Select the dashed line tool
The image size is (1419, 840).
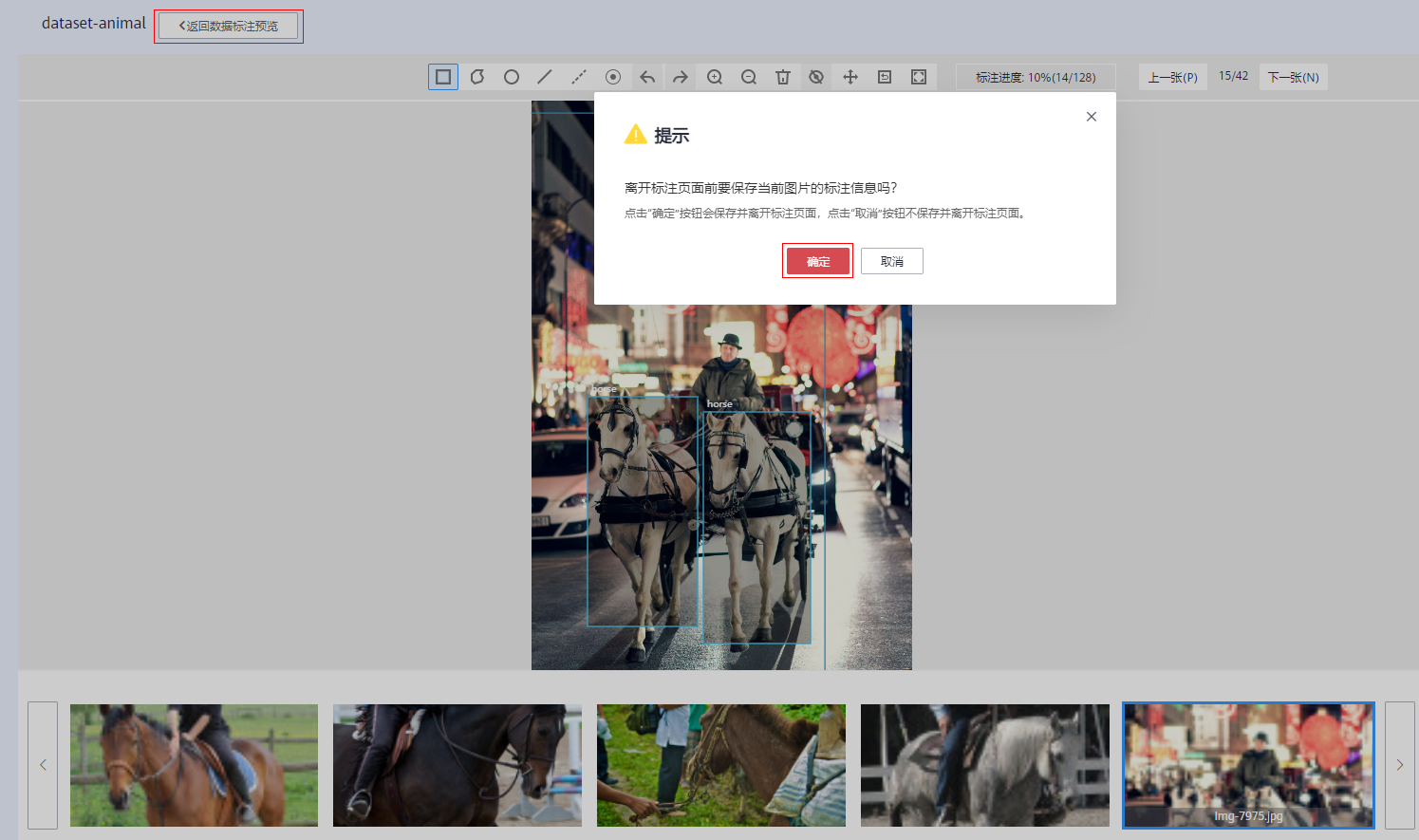pos(579,77)
